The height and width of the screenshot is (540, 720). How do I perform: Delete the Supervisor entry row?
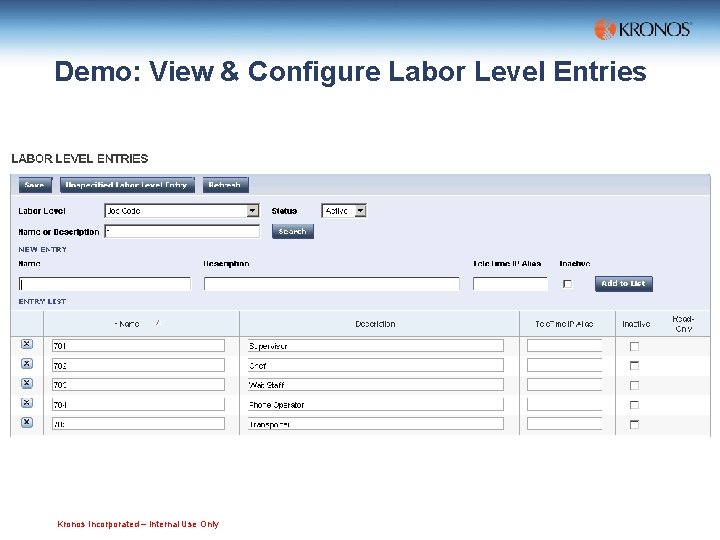(x=27, y=344)
